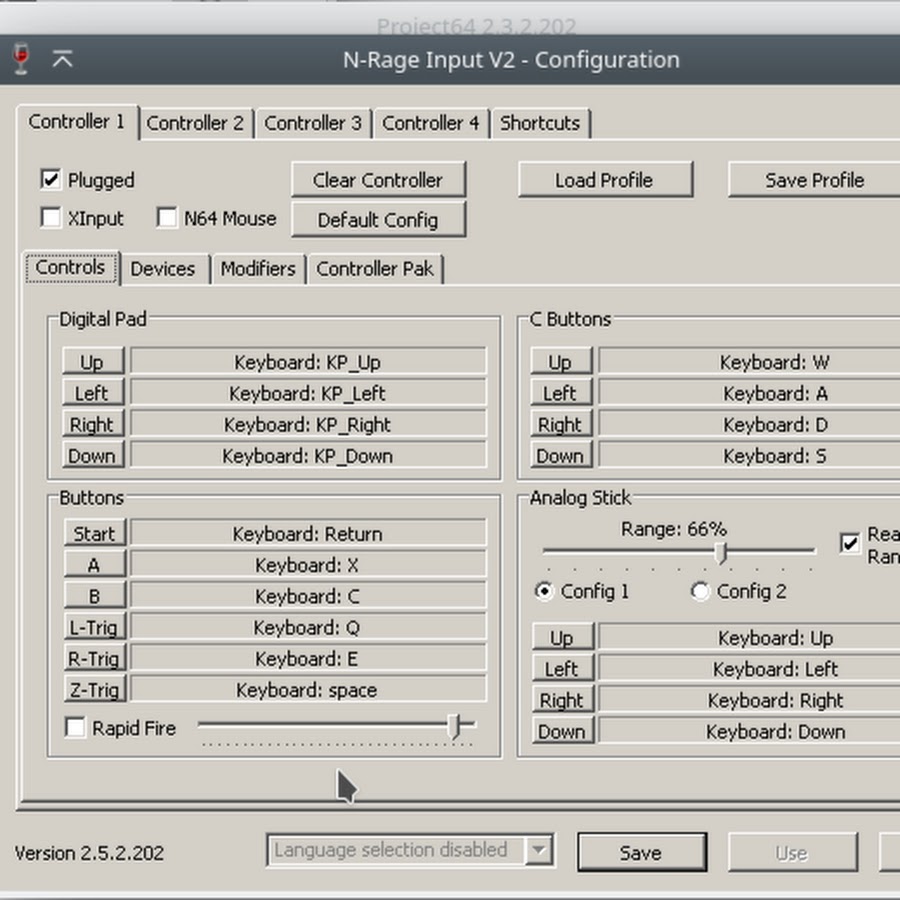Click the 'Keyboard: C' mapping field
The width and height of the screenshot is (900, 900).
308,596
